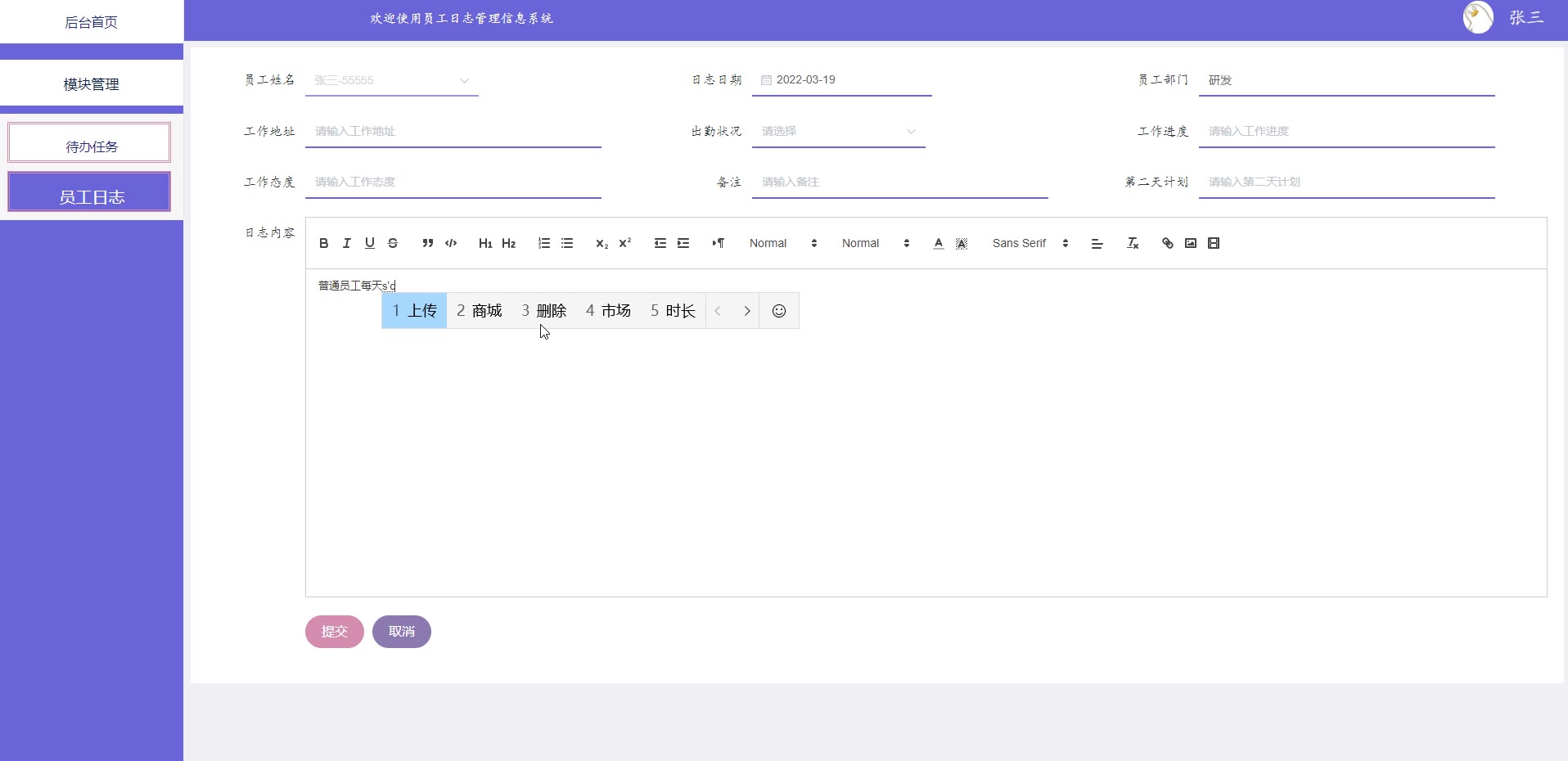Submit the form with the 提交 button
Viewport: 1568px width, 761px height.
[x=335, y=632]
